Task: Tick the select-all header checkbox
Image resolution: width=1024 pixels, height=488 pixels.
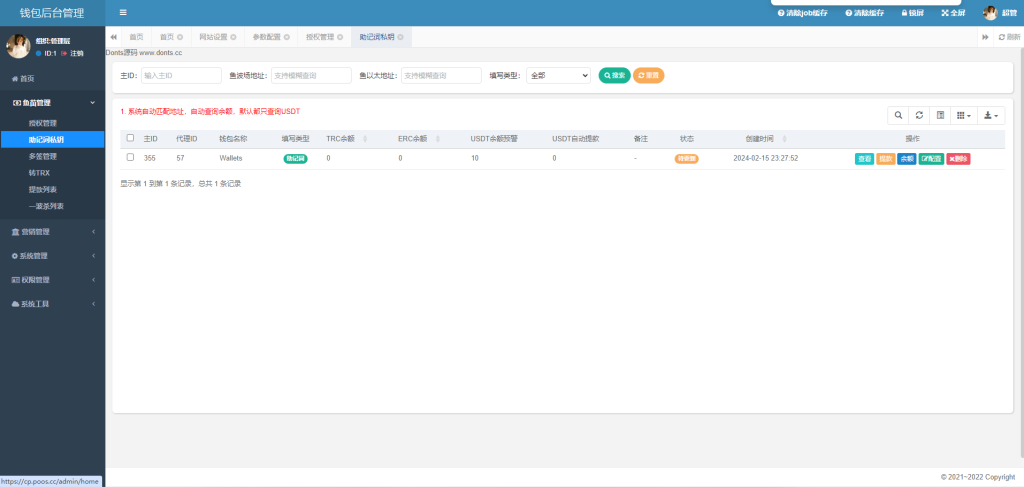Action: (x=131, y=138)
